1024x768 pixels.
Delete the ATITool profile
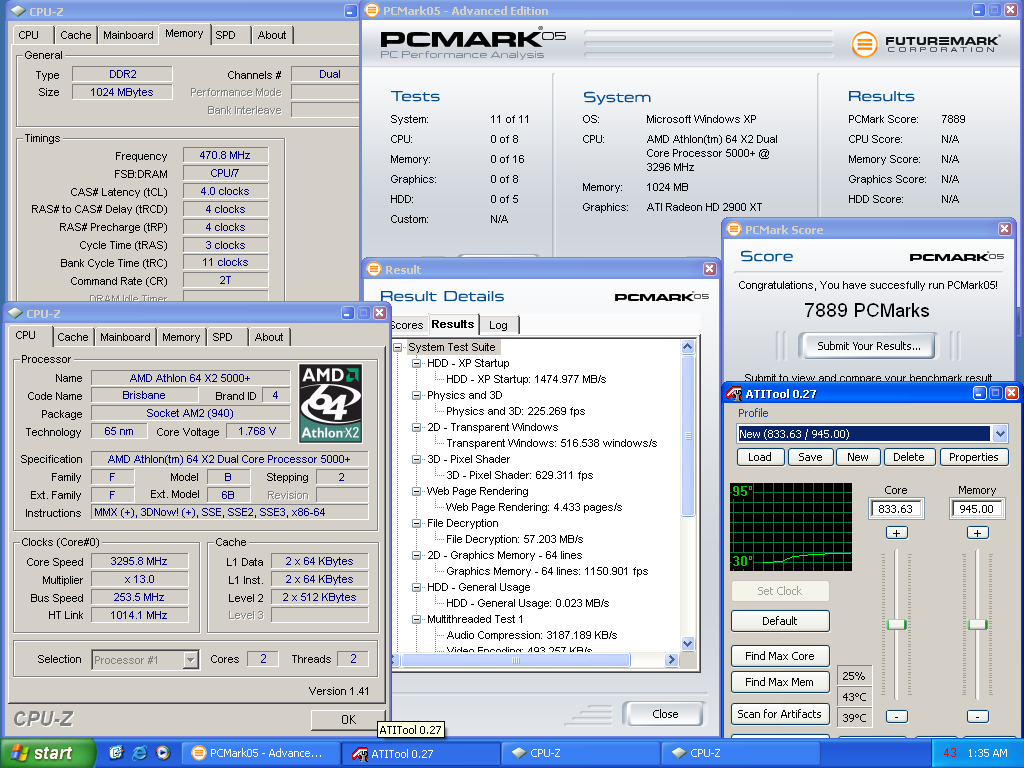pos(909,457)
